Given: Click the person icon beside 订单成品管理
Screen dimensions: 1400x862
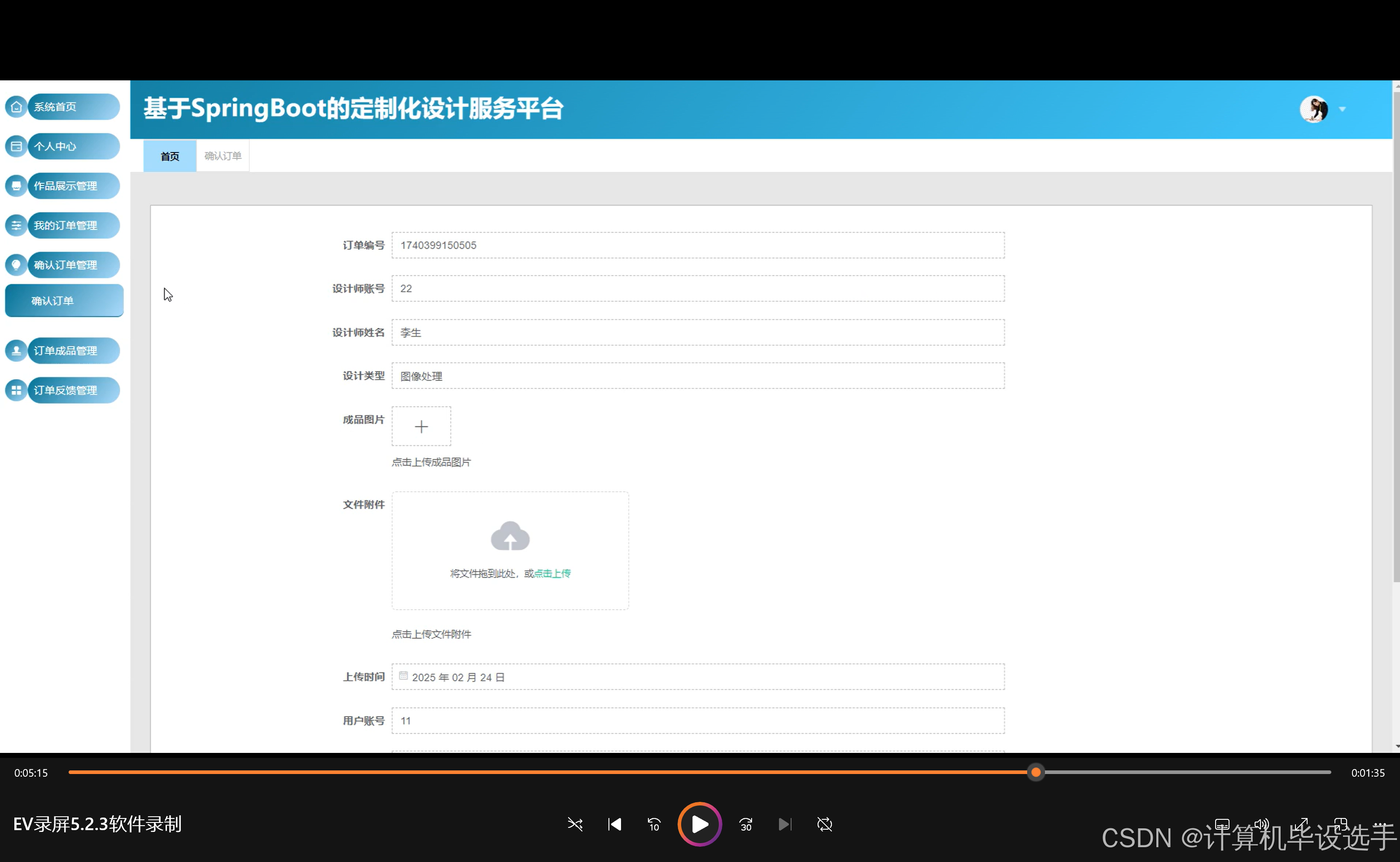Looking at the screenshot, I should (17, 350).
